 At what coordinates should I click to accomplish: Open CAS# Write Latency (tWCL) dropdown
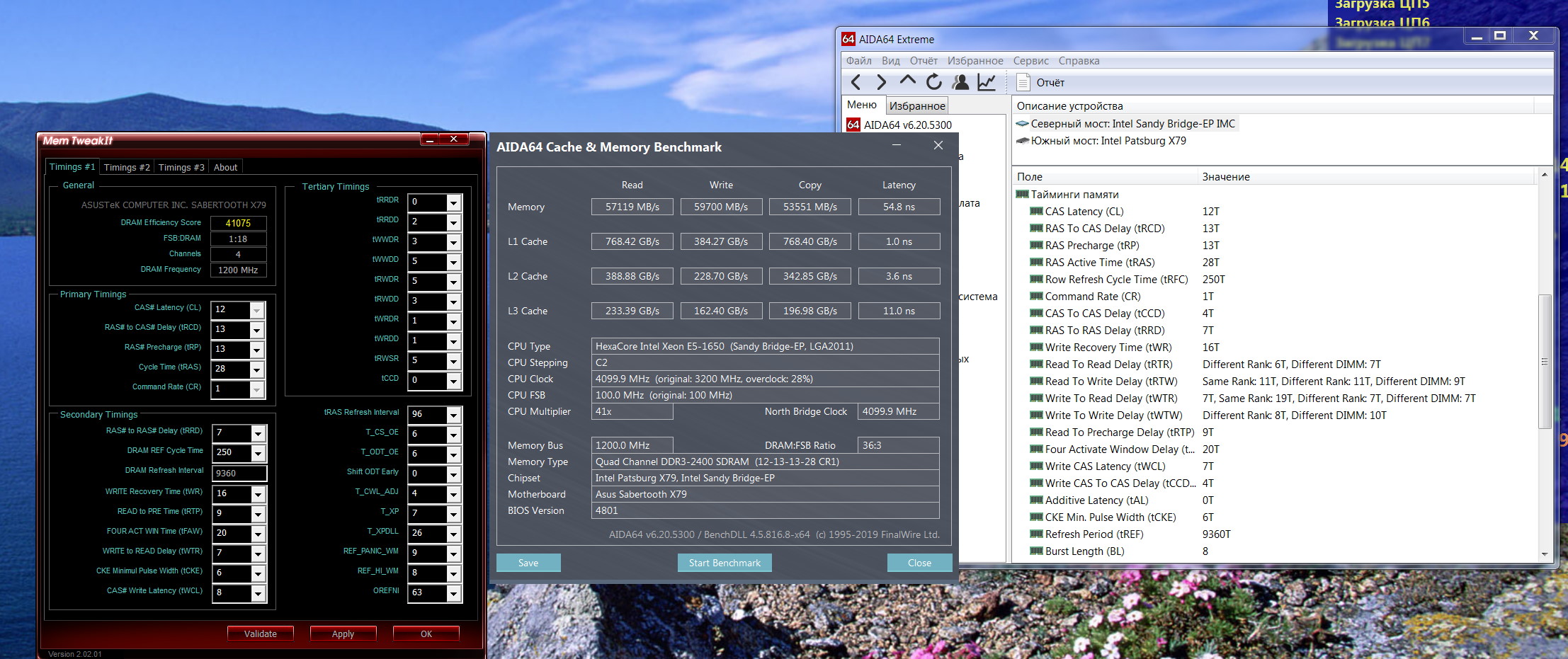(259, 594)
